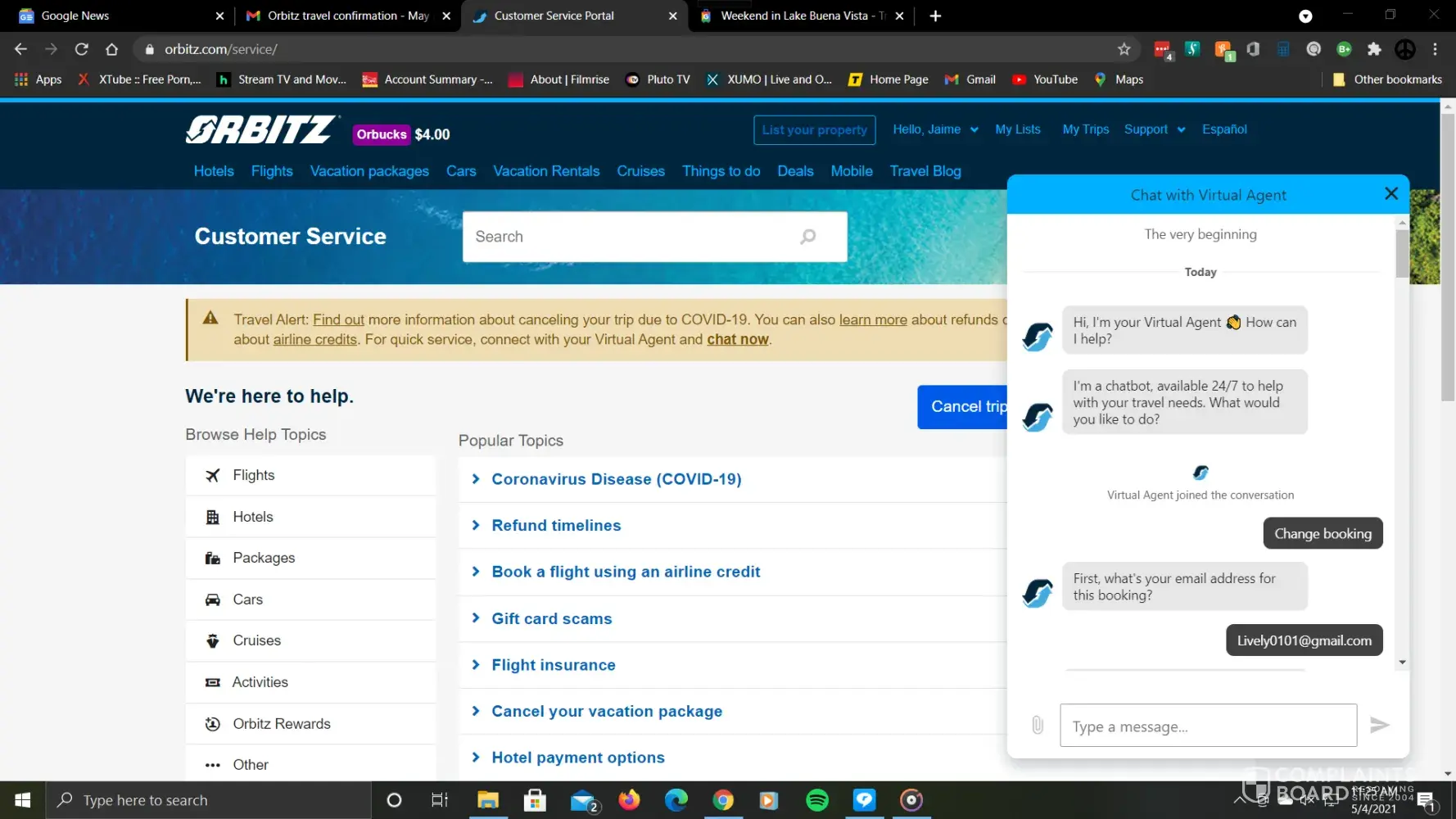Open the Hello, Jaime account dropdown
This screenshot has height=819, width=1456.
click(934, 129)
